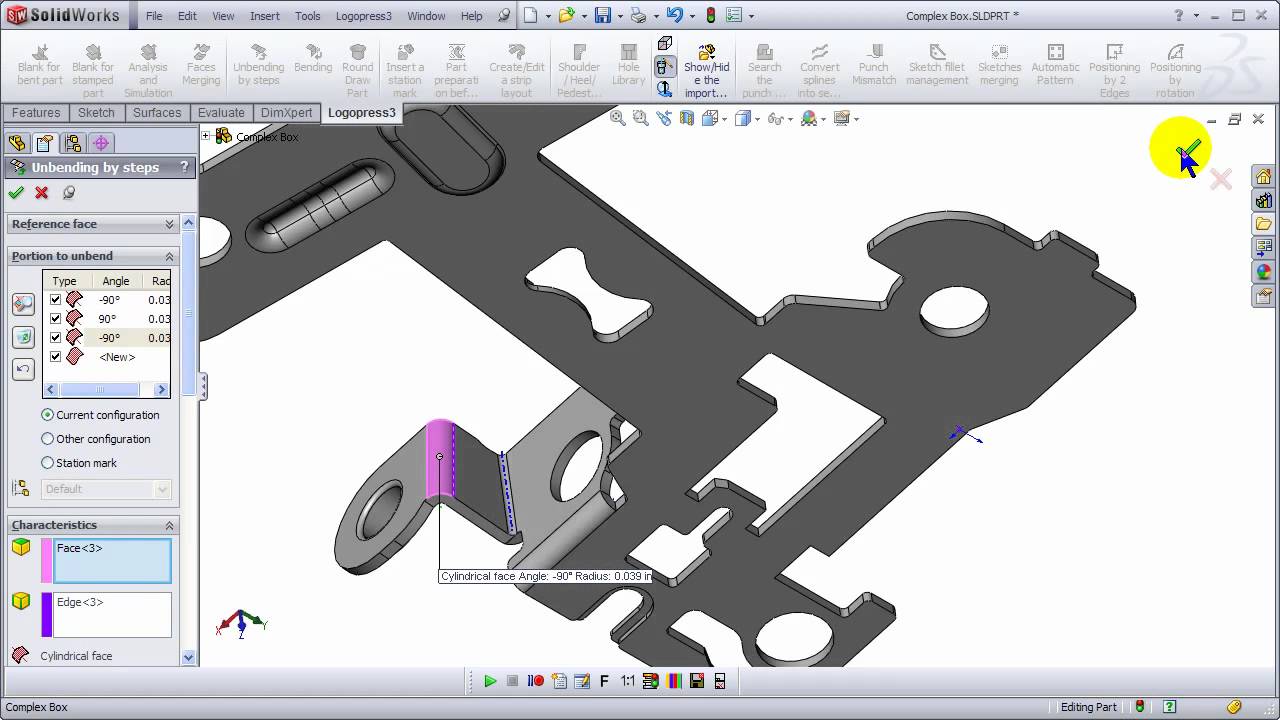Click the green OK checkmark in Unbending by steps panel
The height and width of the screenshot is (720, 1280).
[15, 193]
